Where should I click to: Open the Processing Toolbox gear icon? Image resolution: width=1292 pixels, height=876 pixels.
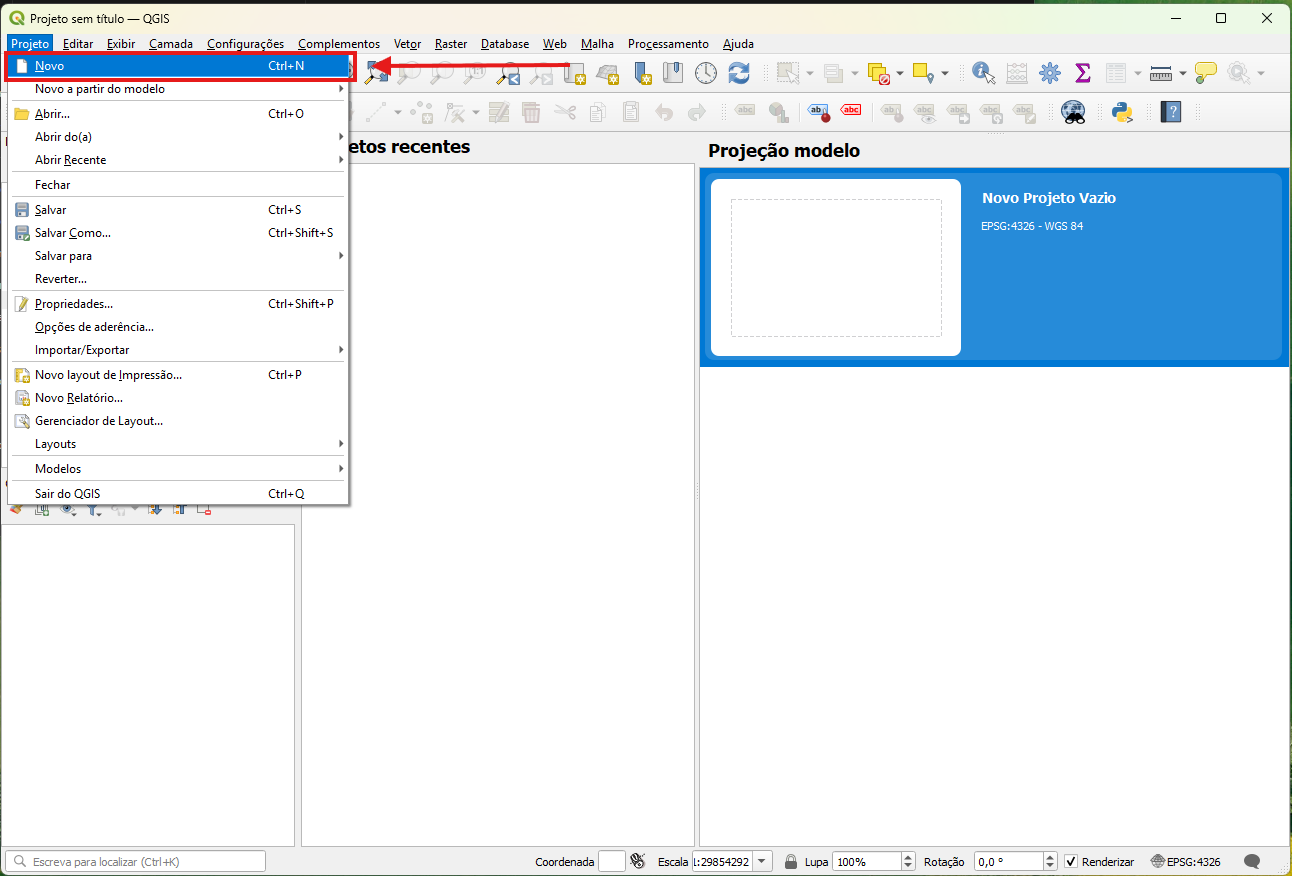click(x=1050, y=72)
